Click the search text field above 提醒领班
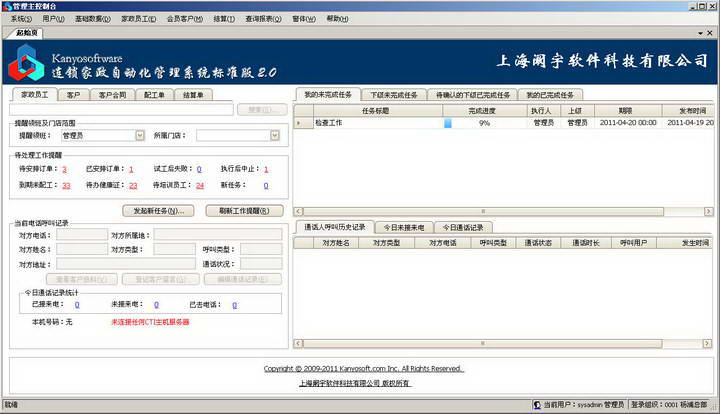The image size is (720, 414). click(x=121, y=110)
